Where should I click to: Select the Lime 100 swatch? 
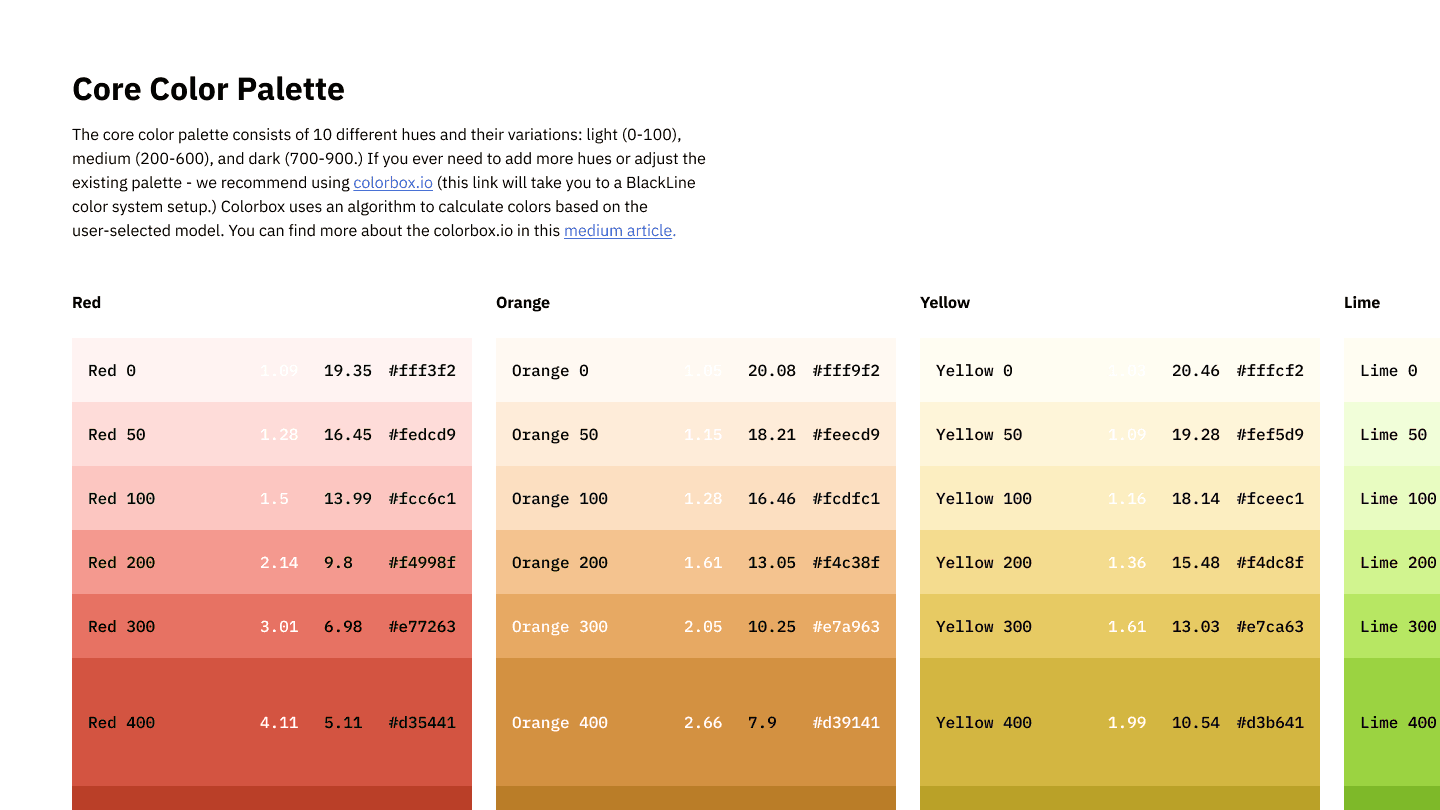click(x=1392, y=498)
